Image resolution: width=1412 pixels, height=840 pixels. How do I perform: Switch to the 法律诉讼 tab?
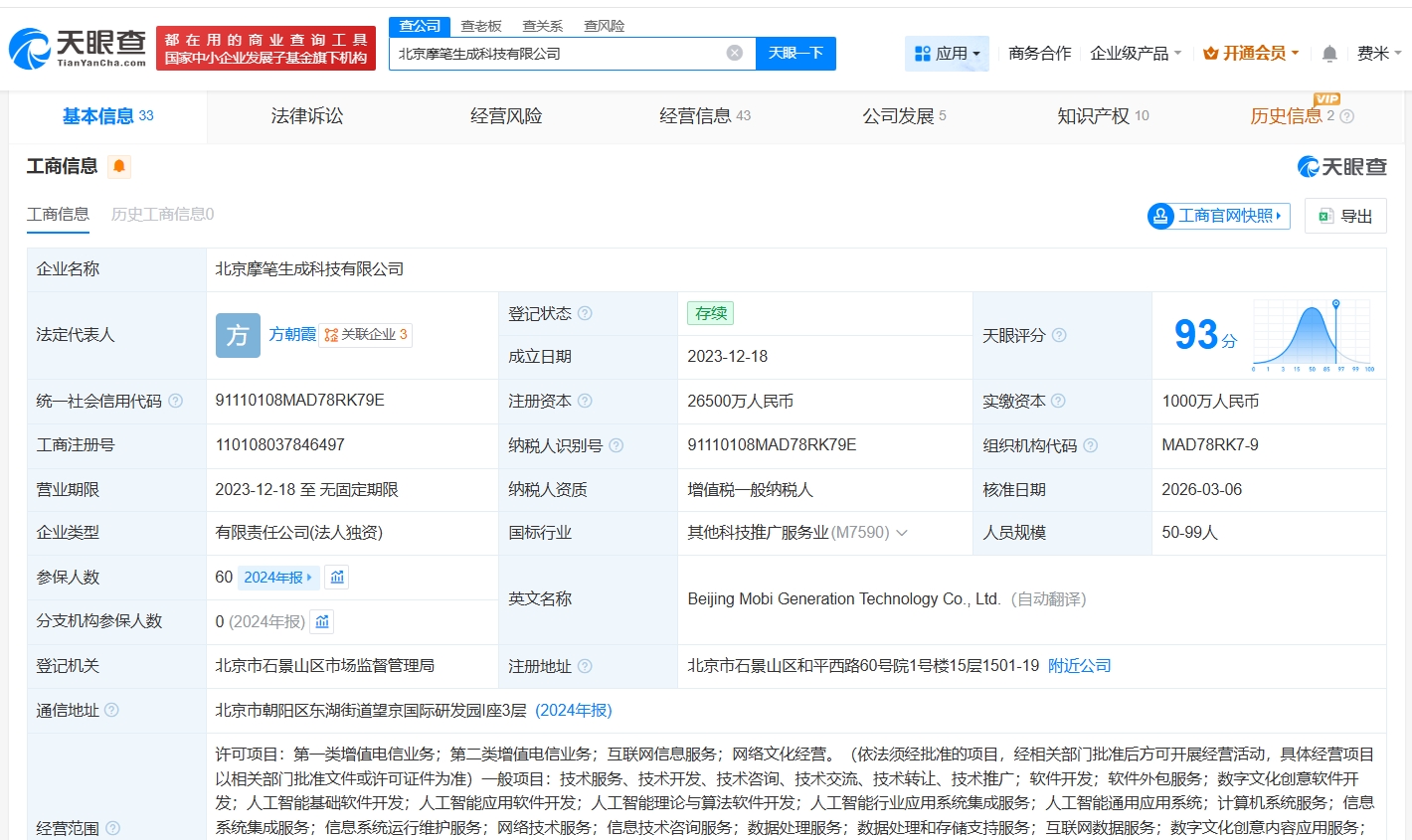click(307, 116)
